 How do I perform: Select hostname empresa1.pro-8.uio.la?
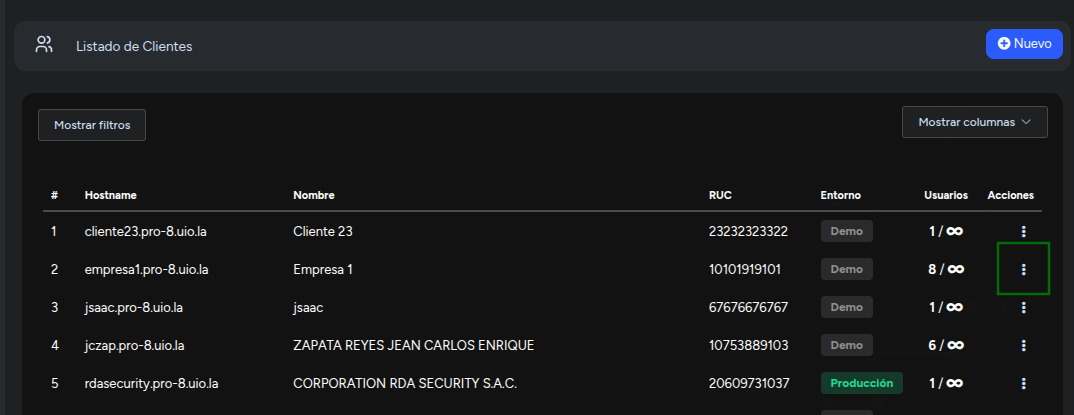click(147, 270)
